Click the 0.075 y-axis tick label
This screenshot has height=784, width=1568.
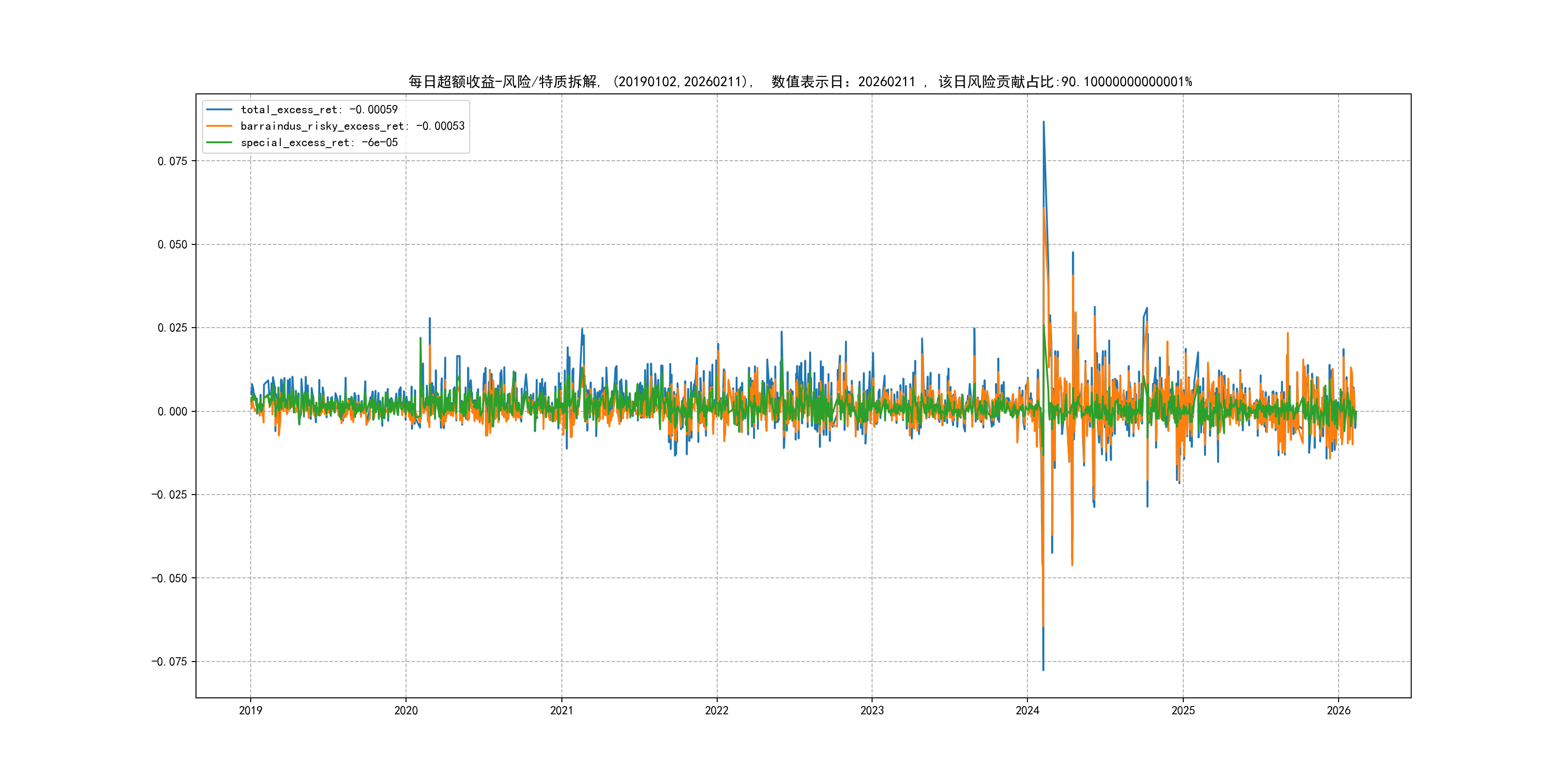pos(172,161)
